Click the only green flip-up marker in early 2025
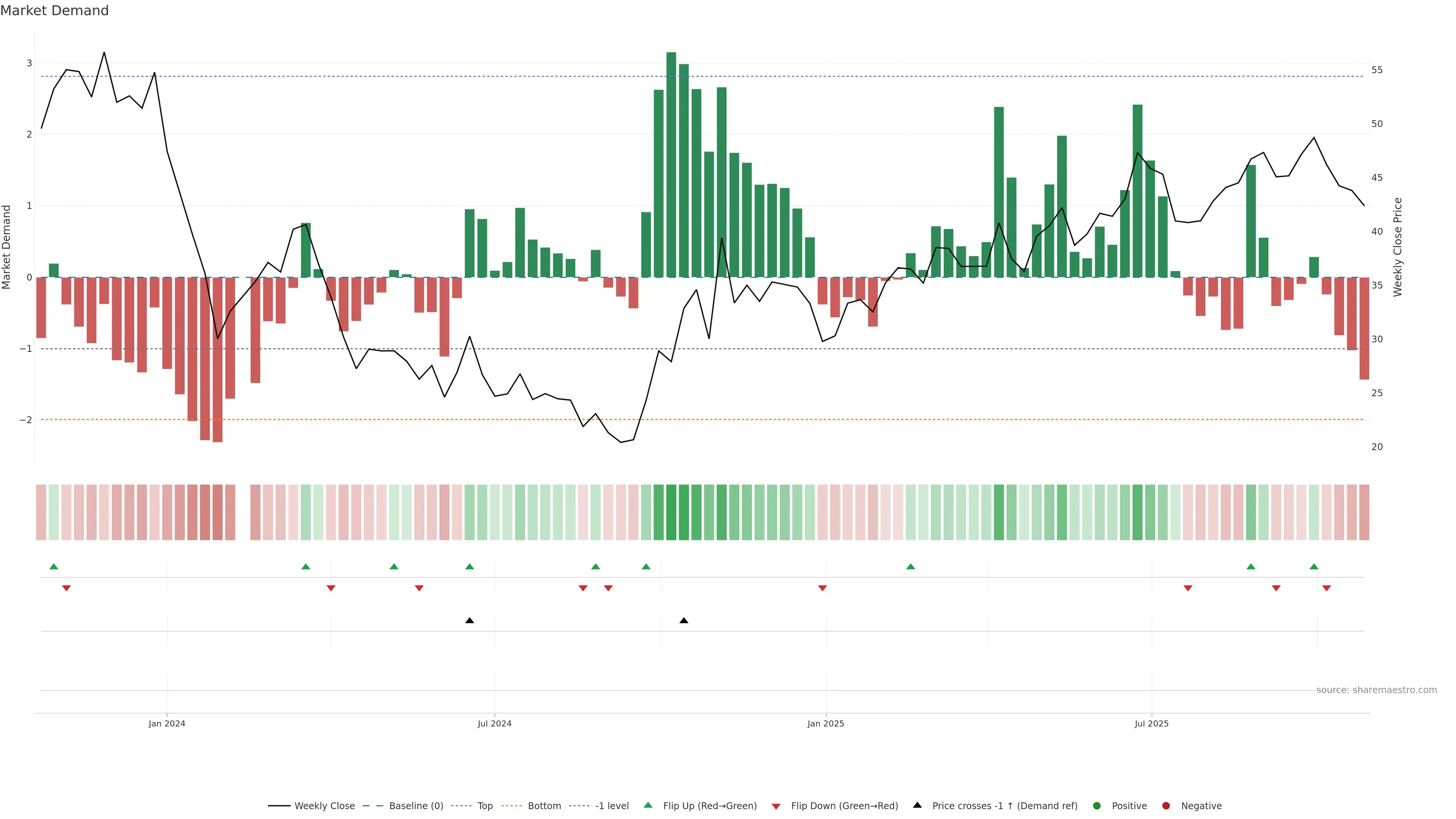The image size is (1456, 819). [910, 566]
